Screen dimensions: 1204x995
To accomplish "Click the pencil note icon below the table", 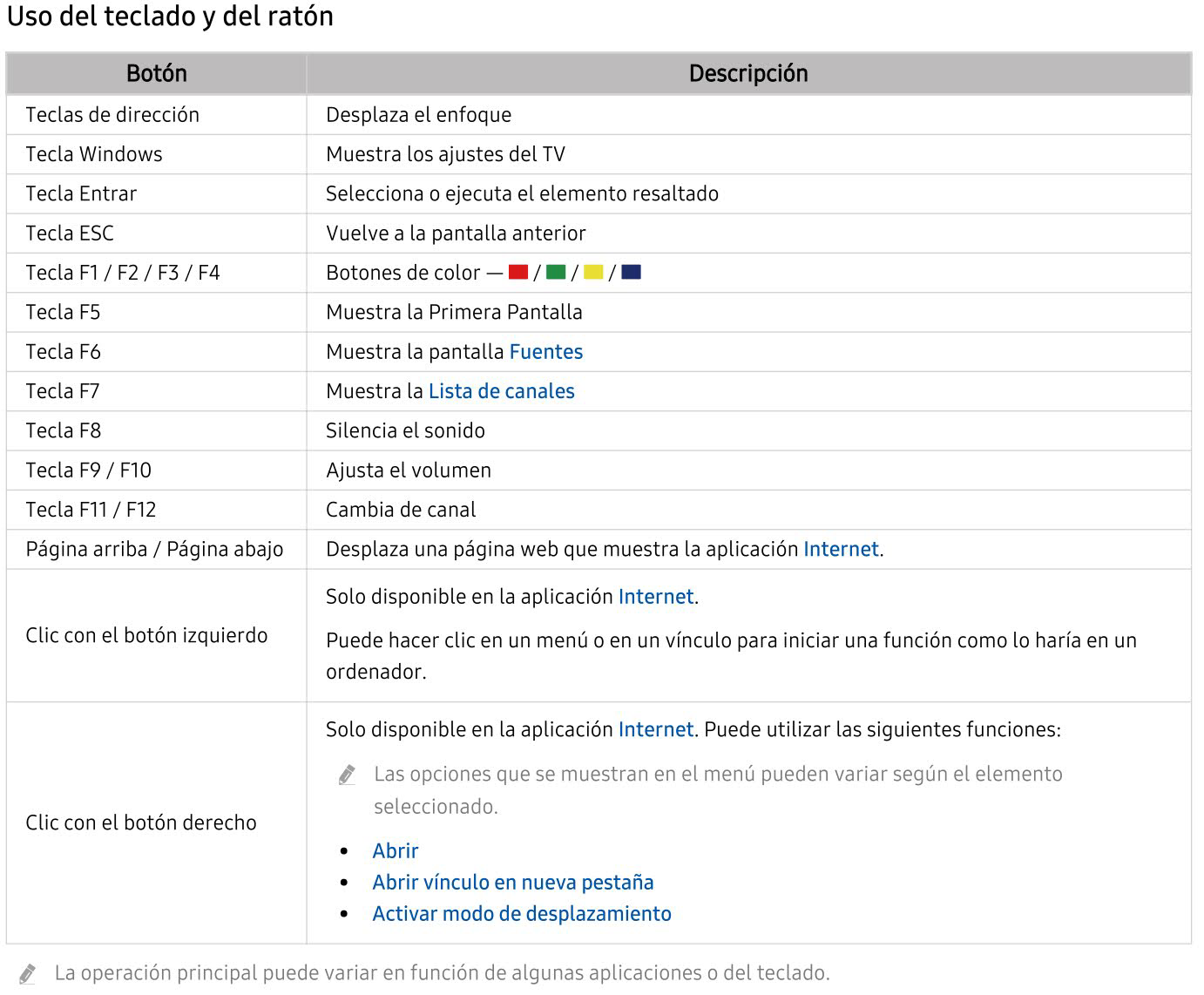I will point(27,974).
